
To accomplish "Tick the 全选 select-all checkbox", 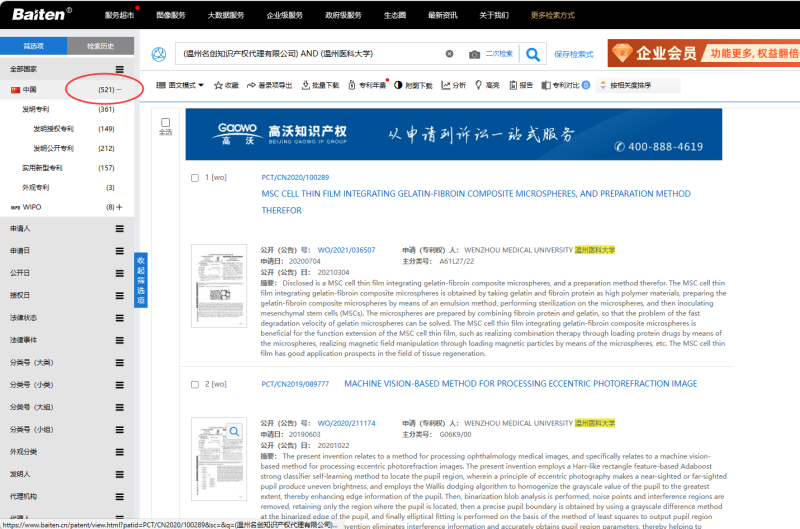I will click(165, 122).
